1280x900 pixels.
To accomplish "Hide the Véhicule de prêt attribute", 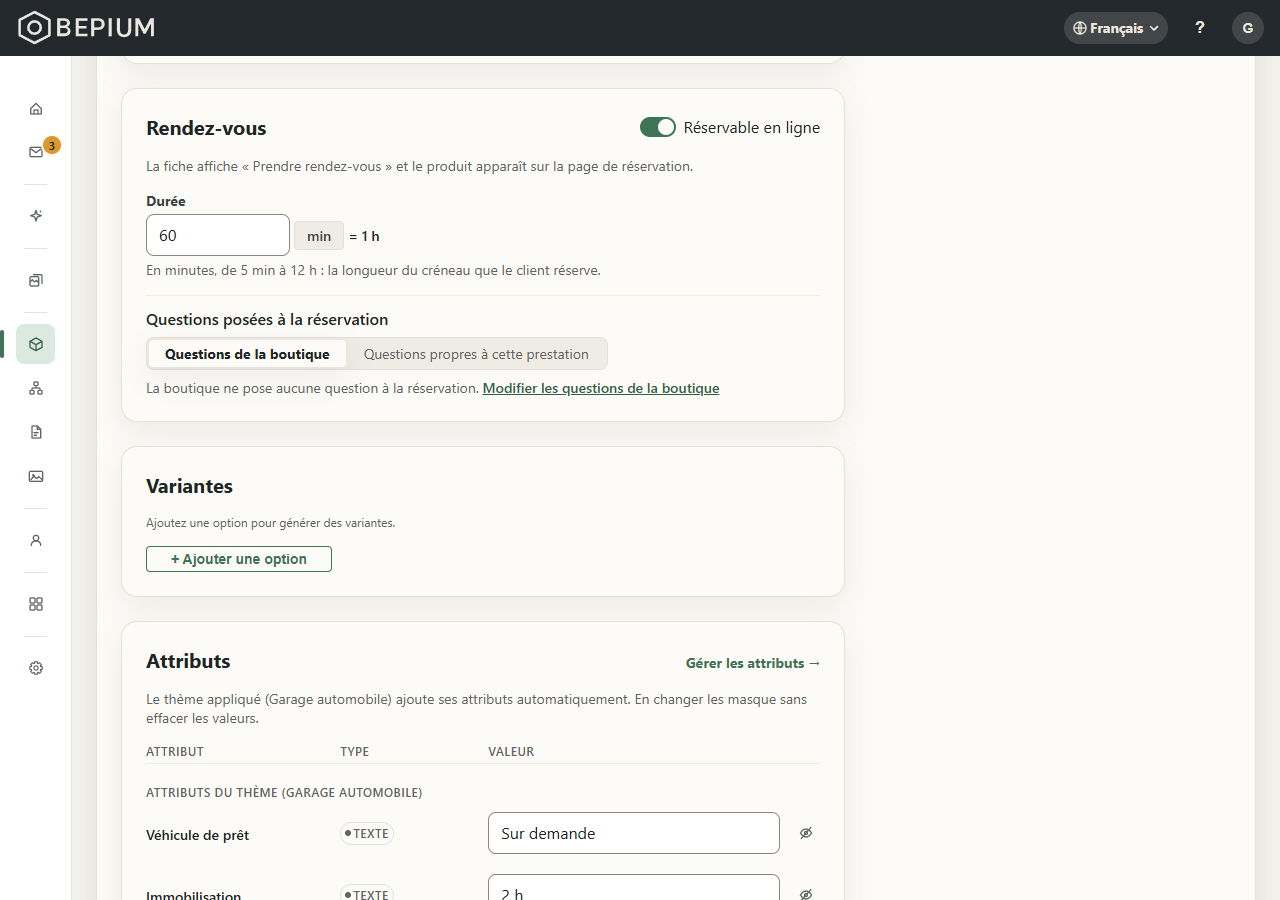I will (x=806, y=833).
